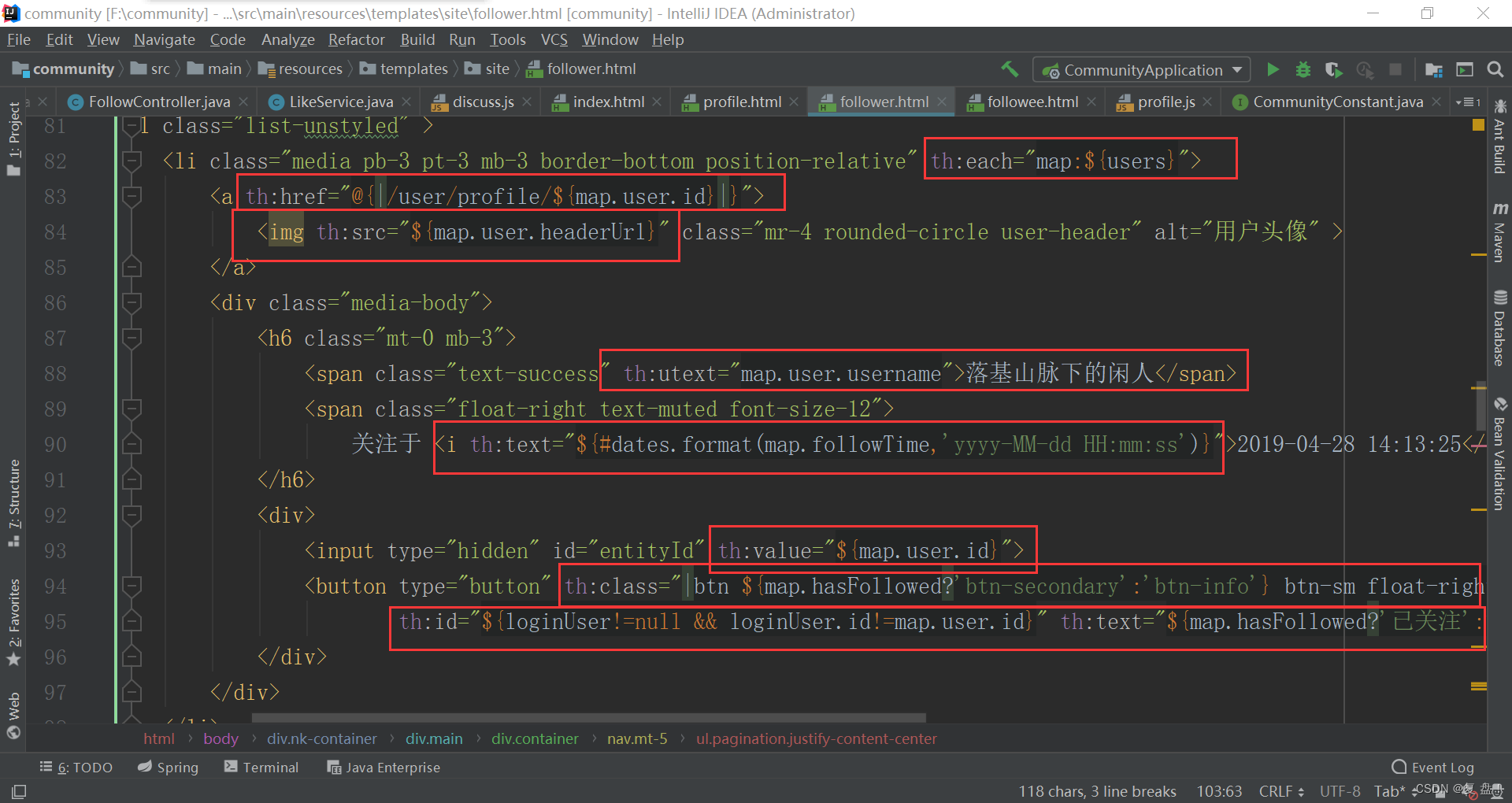Open Search Everywhere magnifier icon
Image resolution: width=1512 pixels, height=803 pixels.
[1495, 69]
